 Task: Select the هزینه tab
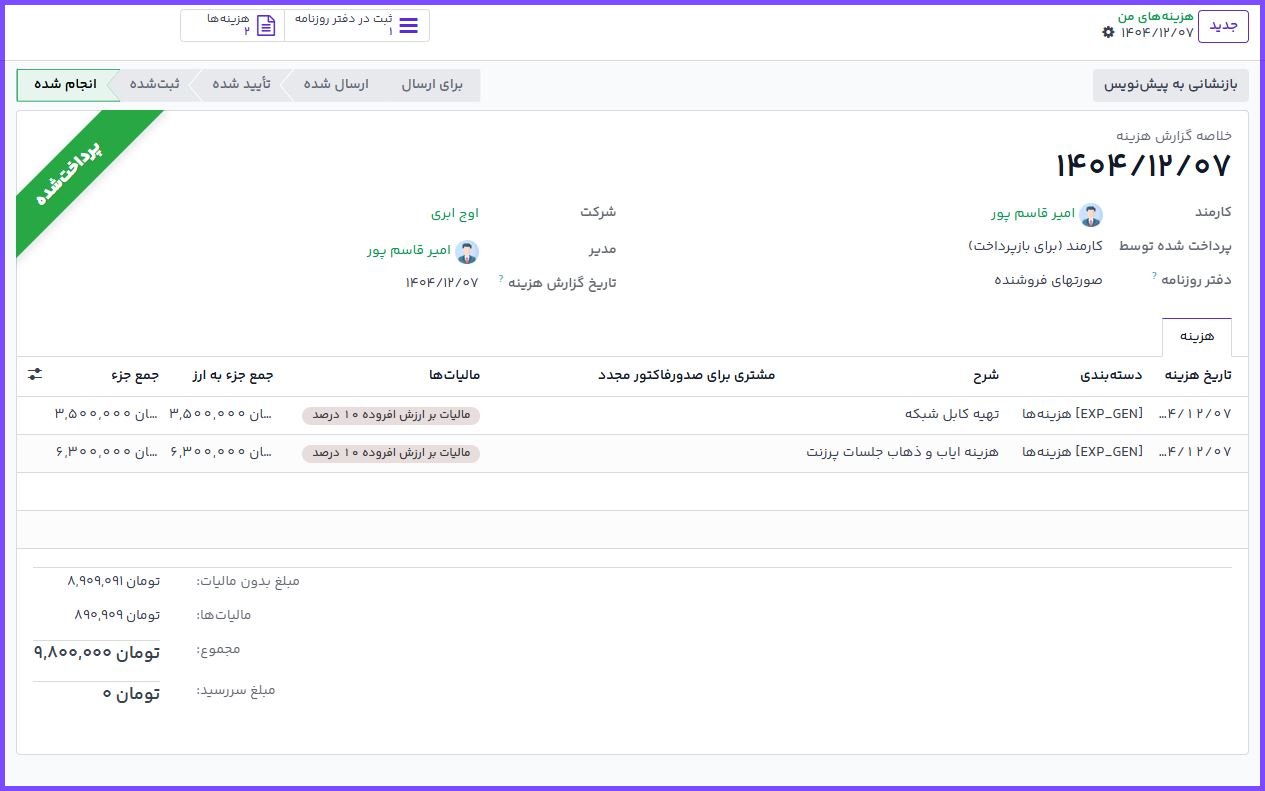1196,337
